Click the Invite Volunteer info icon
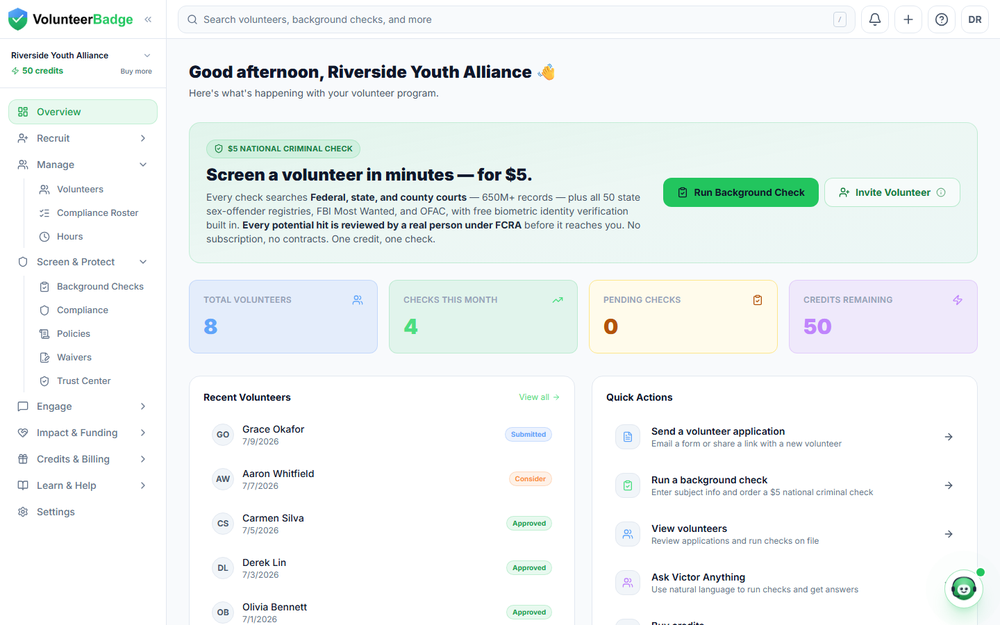The width and height of the screenshot is (1000, 625). [x=941, y=192]
